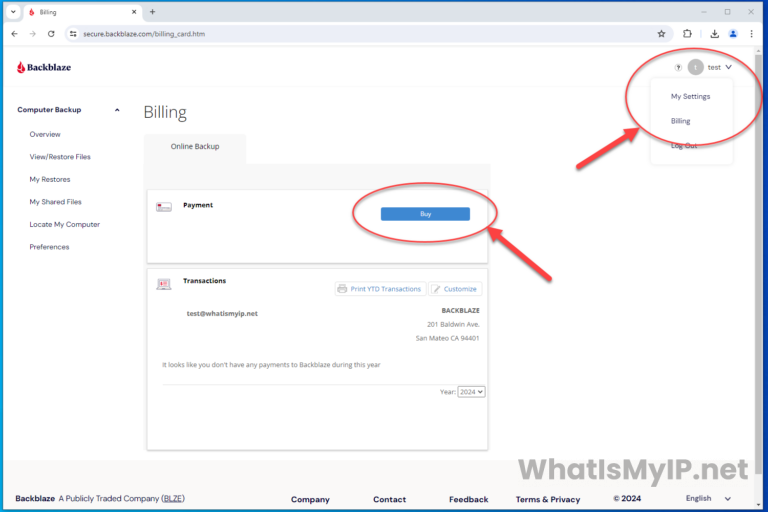Minimize the browser window
The image size is (768, 512).
click(704, 12)
